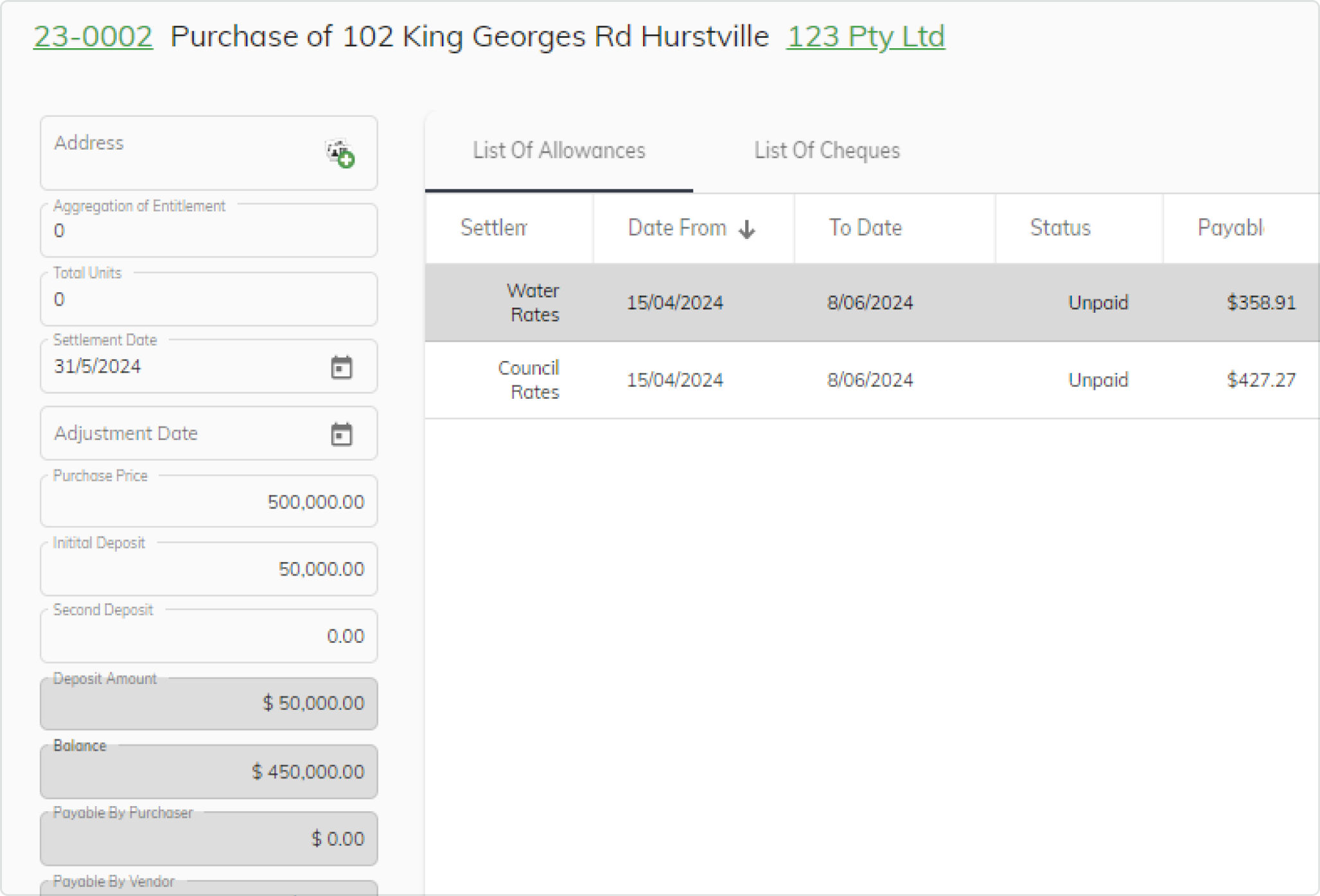Image resolution: width=1320 pixels, height=896 pixels.
Task: Open the Settlement Date calendar picker
Action: click(341, 367)
